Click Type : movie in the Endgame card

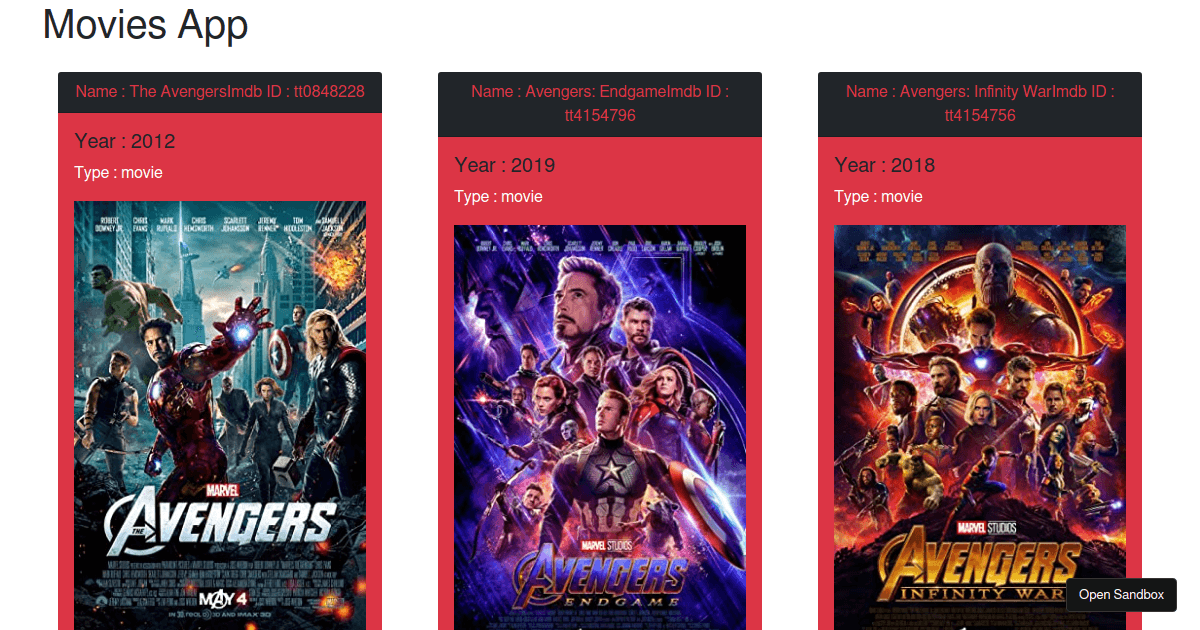pos(498,196)
